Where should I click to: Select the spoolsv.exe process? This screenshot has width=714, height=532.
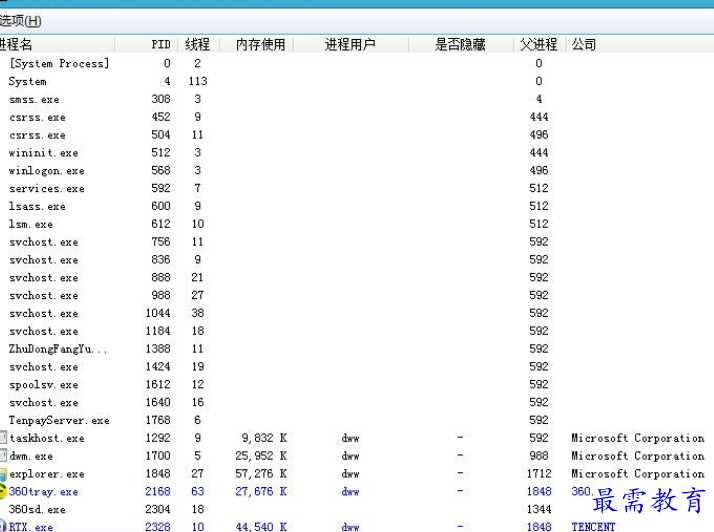point(44,384)
